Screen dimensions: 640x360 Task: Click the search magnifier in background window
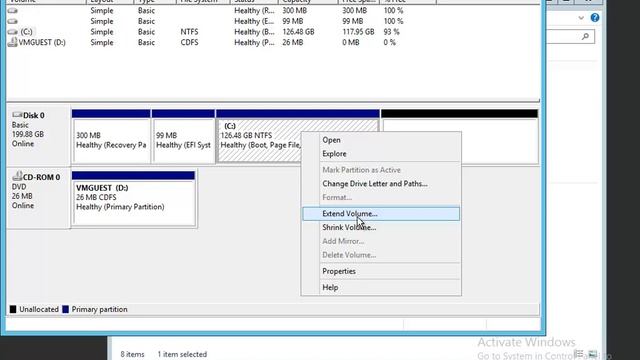585,37
